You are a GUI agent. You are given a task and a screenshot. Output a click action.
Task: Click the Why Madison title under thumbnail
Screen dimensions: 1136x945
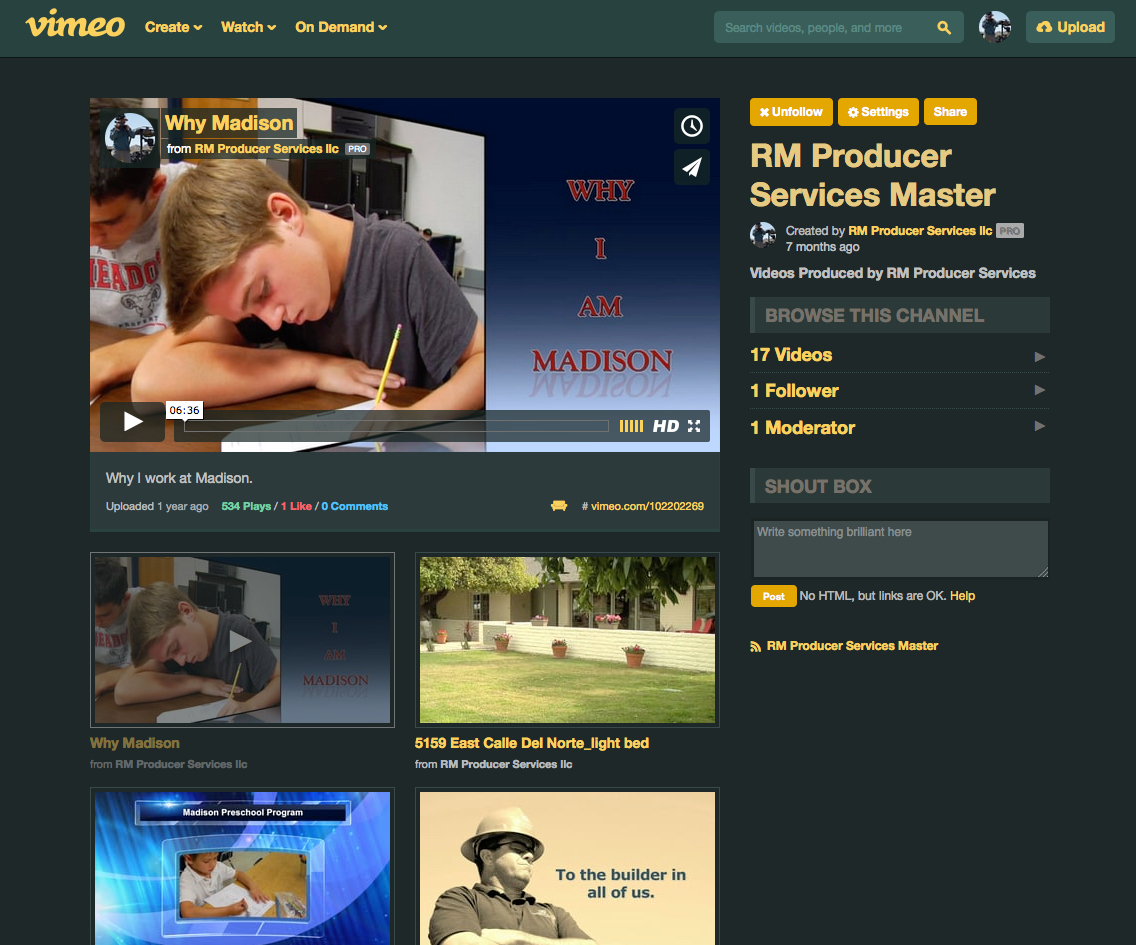[135, 743]
